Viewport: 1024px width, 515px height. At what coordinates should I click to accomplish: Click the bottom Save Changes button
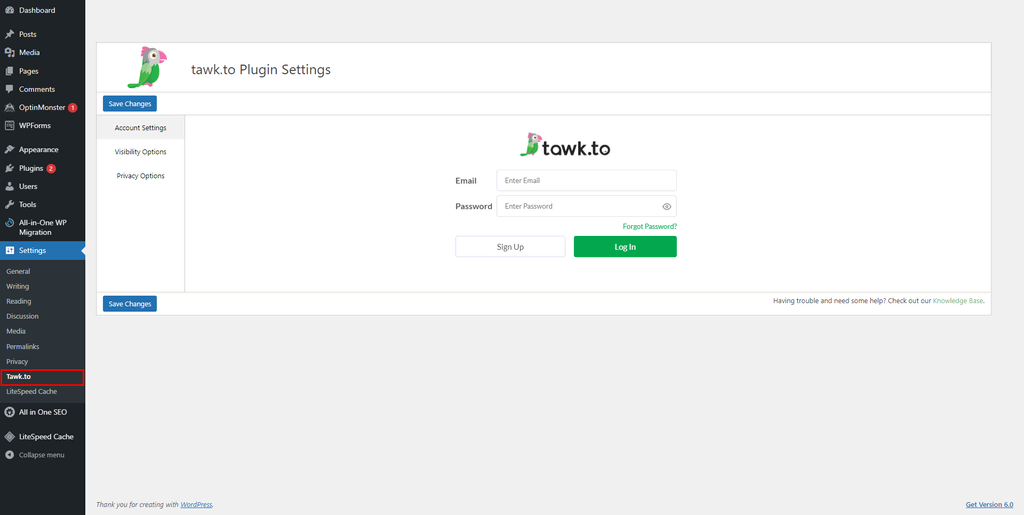pos(130,304)
